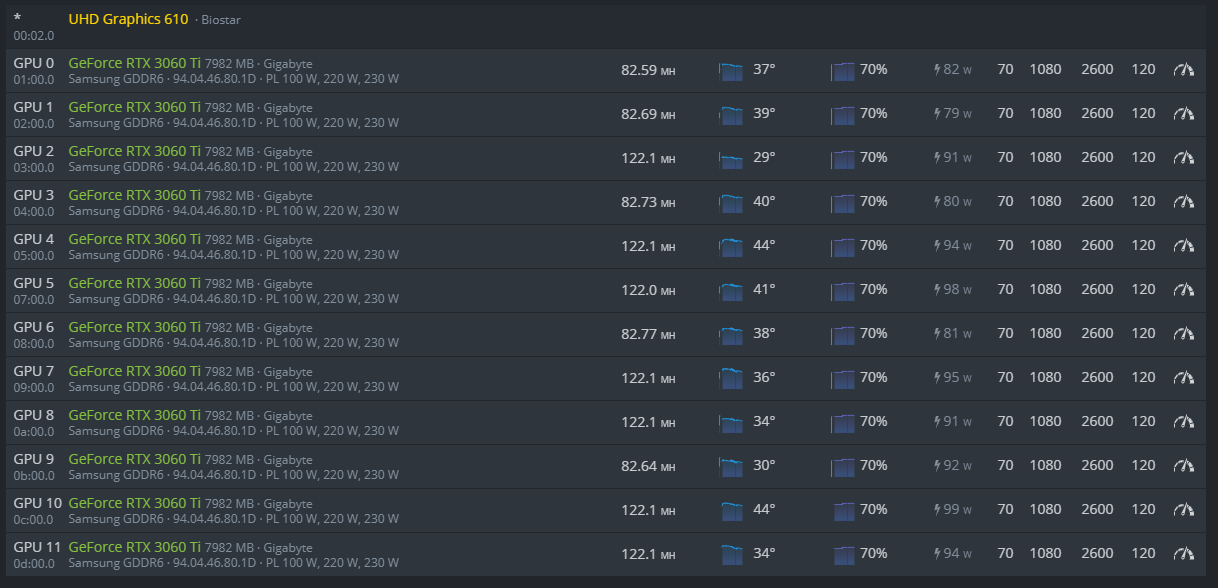Click the 1080 core clock value for GPU 9
The image size is (1218, 588).
(x=1045, y=466)
